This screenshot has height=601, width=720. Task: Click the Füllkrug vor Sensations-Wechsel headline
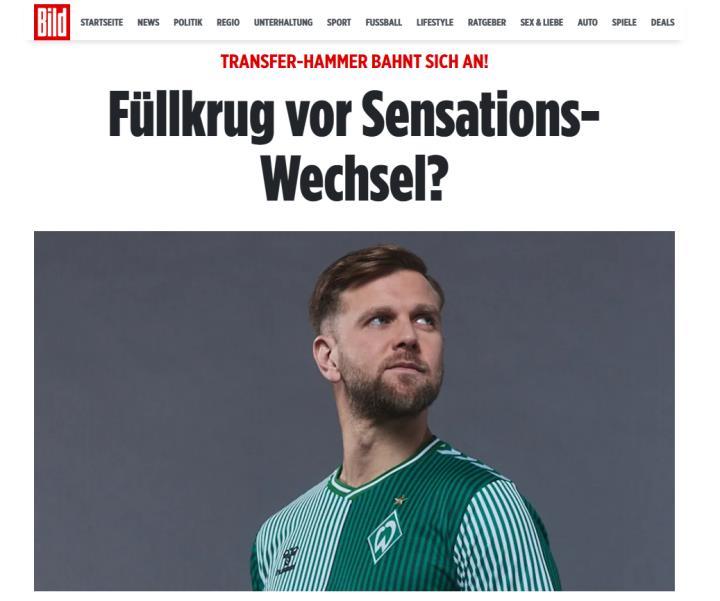[x=354, y=146]
